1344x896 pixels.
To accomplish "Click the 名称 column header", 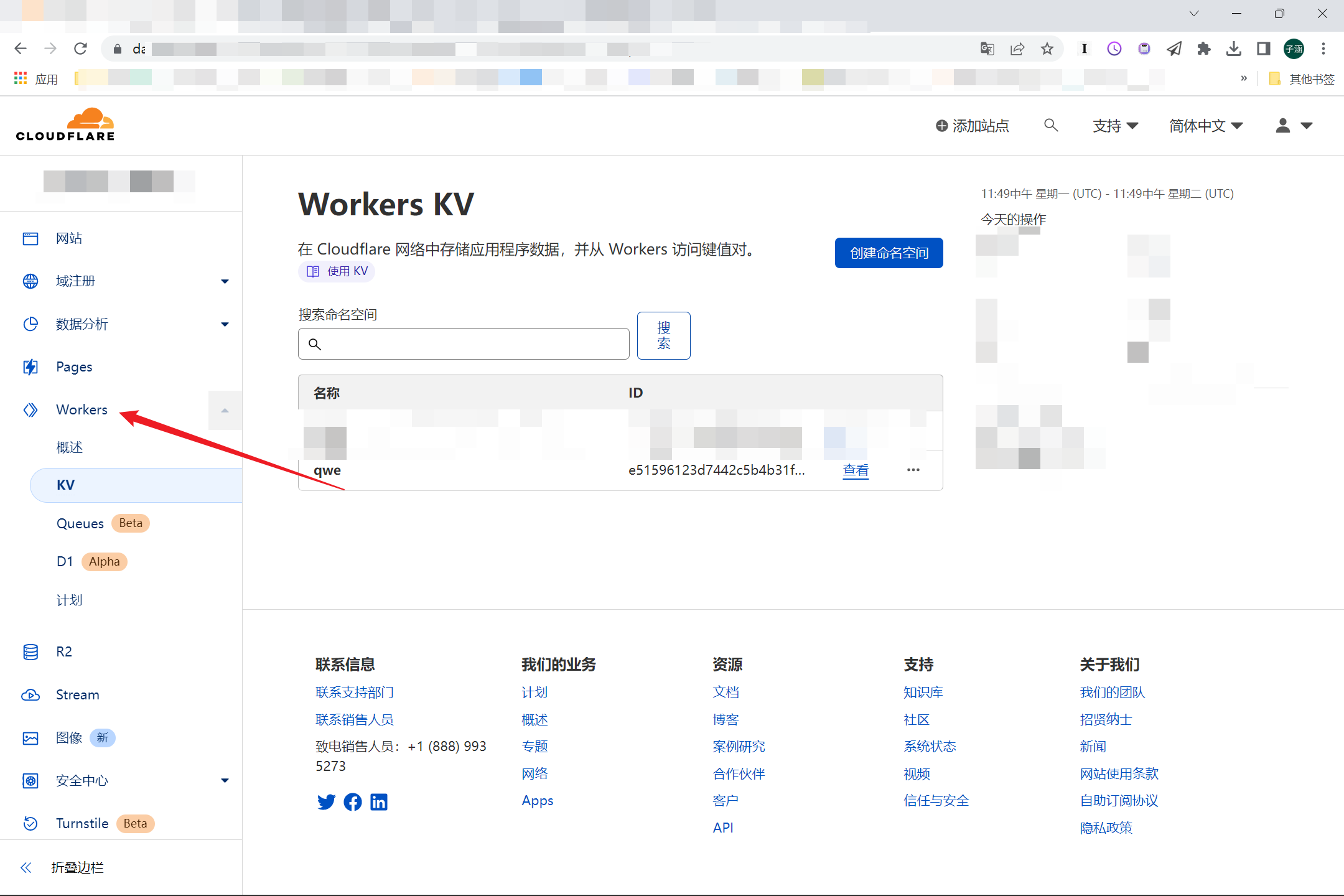I will (x=327, y=393).
